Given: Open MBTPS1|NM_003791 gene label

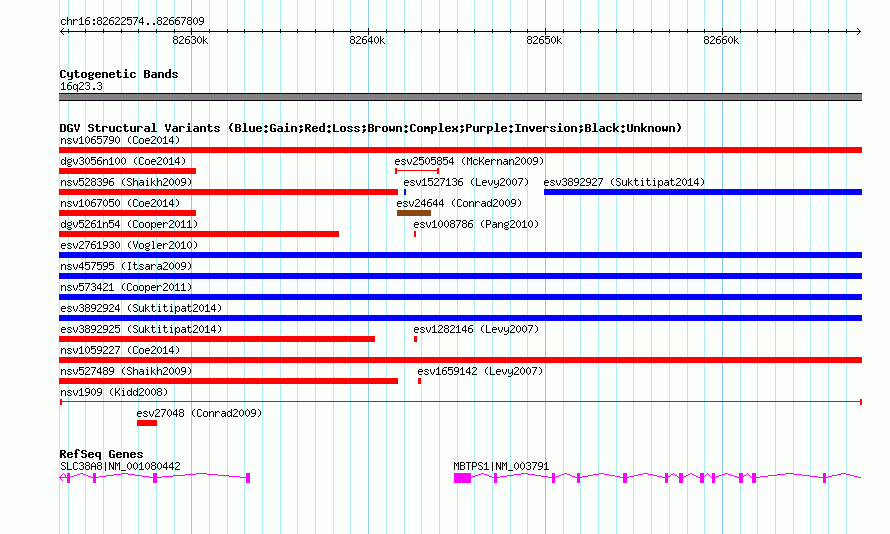Looking at the screenshot, I should tap(501, 466).
